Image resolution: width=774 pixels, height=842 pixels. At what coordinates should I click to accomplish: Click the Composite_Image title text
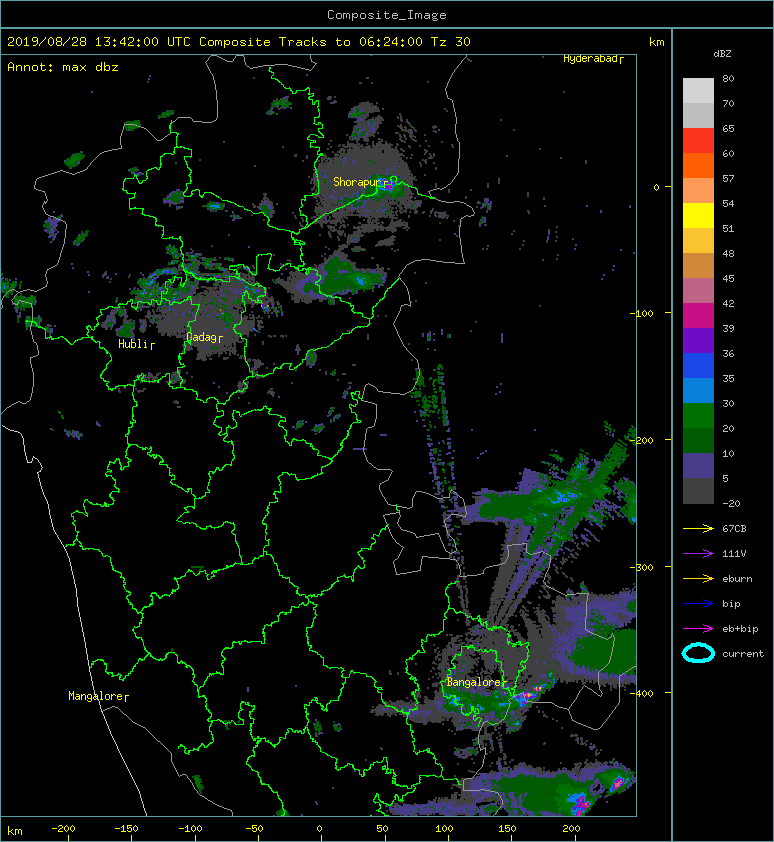tap(387, 14)
